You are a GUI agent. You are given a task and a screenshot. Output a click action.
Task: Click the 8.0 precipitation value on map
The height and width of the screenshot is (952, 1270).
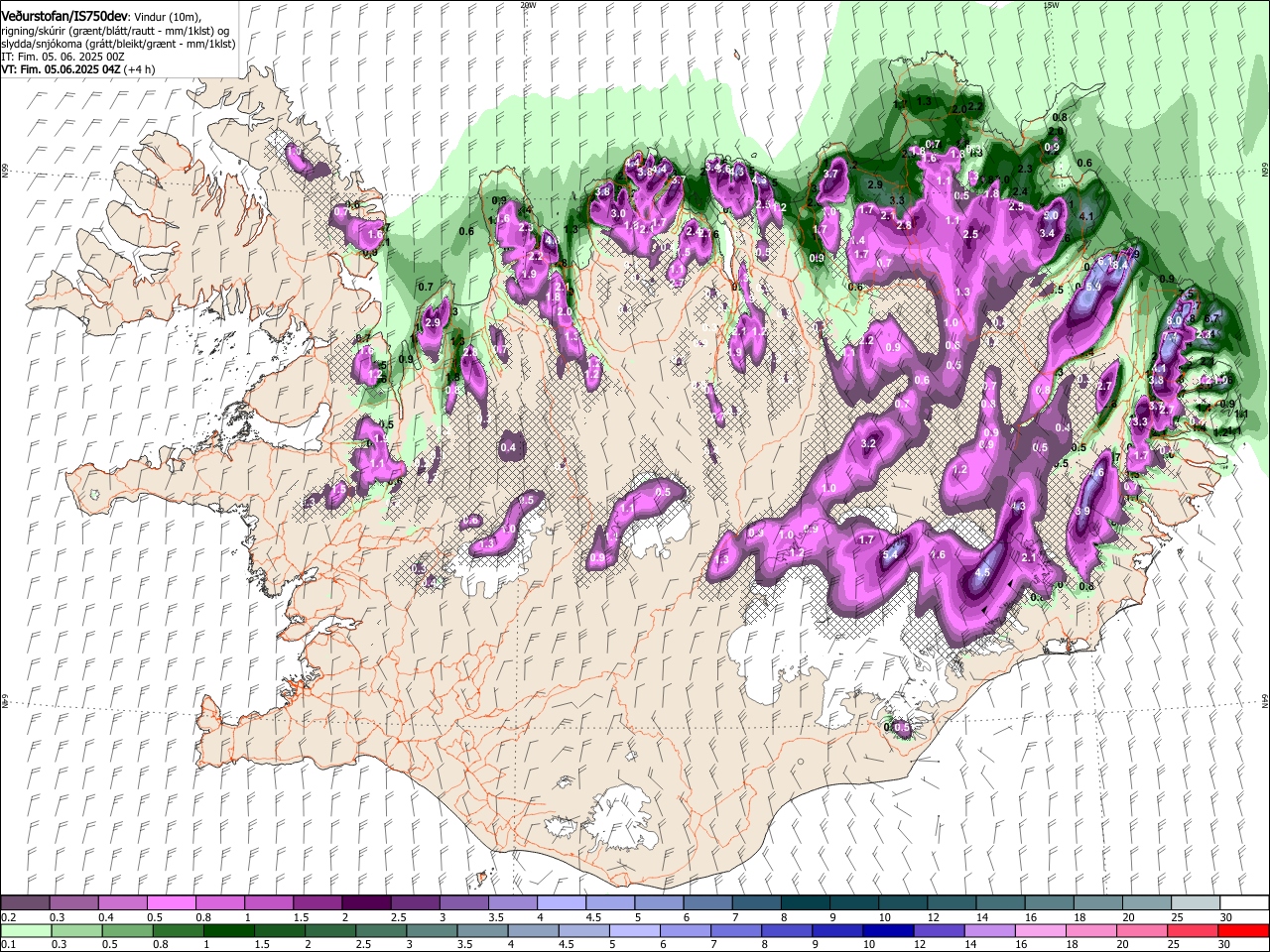[x=1174, y=320]
